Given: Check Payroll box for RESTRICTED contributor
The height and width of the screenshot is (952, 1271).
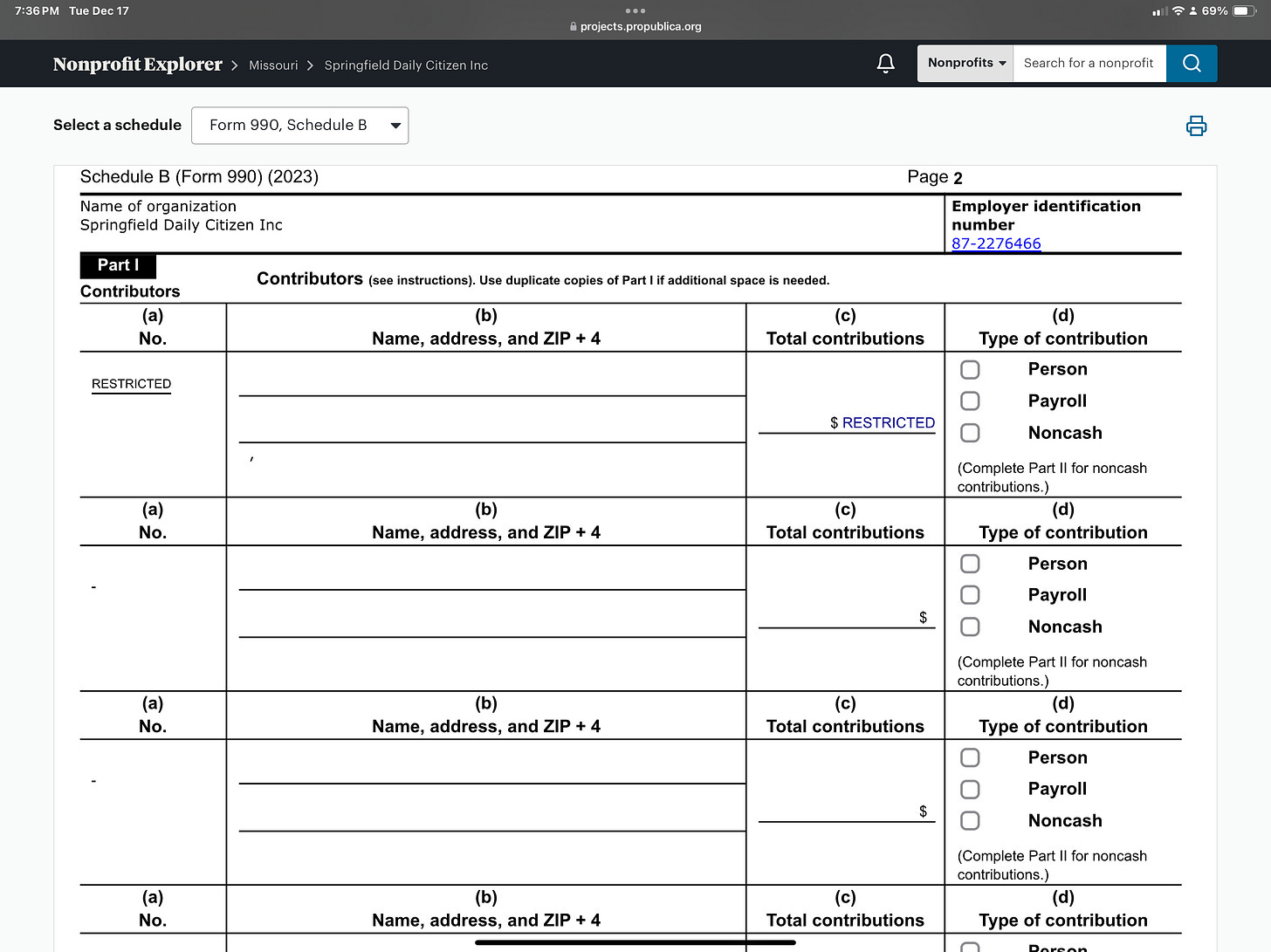Looking at the screenshot, I should click(x=970, y=401).
